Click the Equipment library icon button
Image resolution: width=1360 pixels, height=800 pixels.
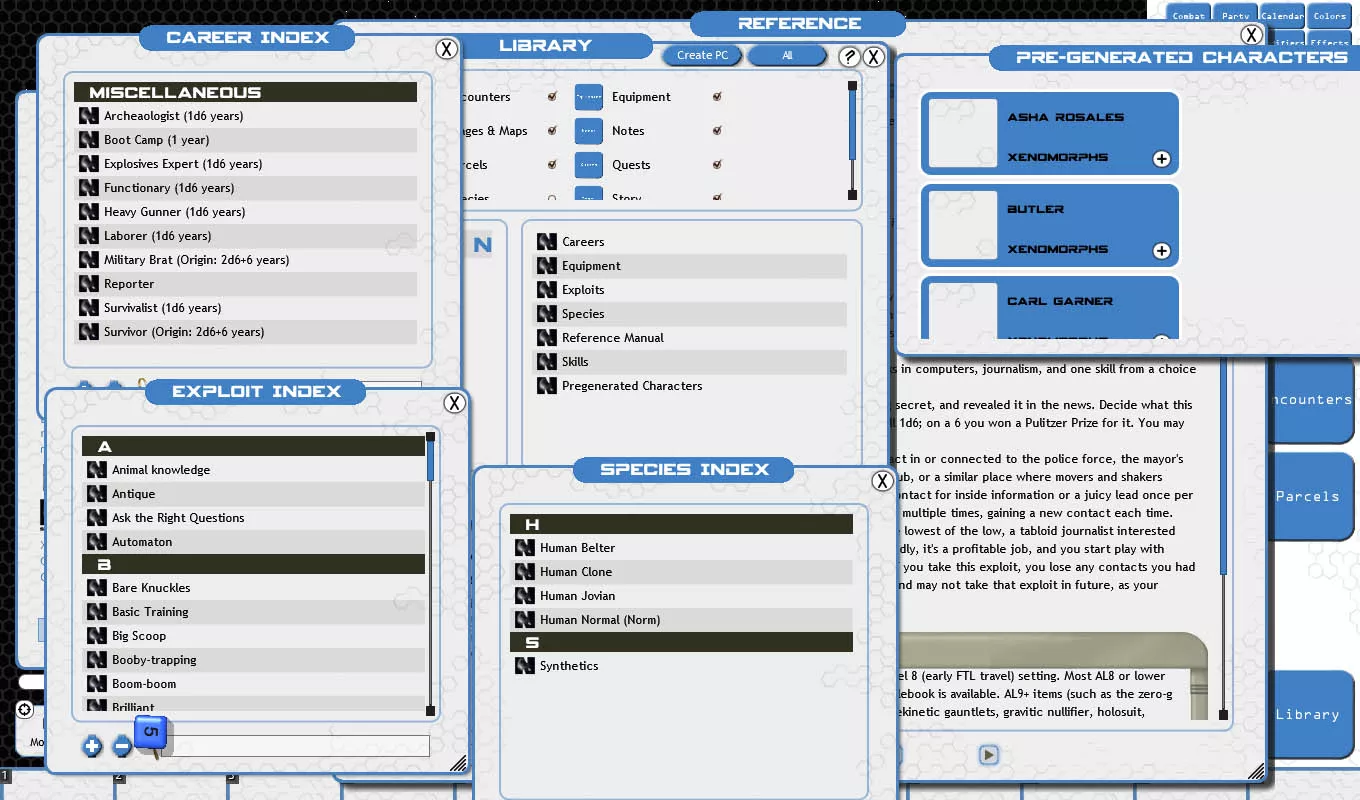pos(589,97)
